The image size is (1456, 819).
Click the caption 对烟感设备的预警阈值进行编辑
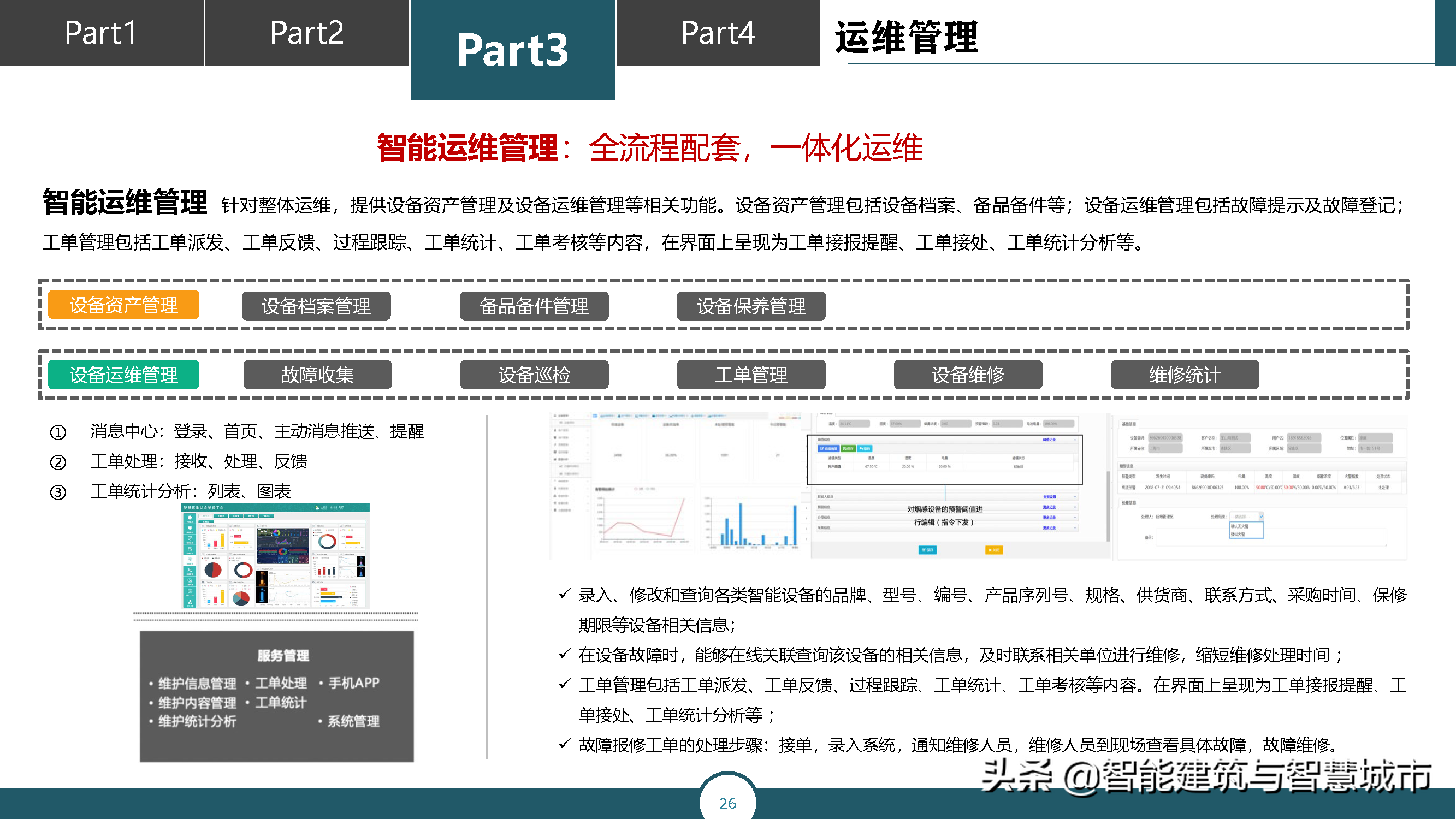pos(944,515)
